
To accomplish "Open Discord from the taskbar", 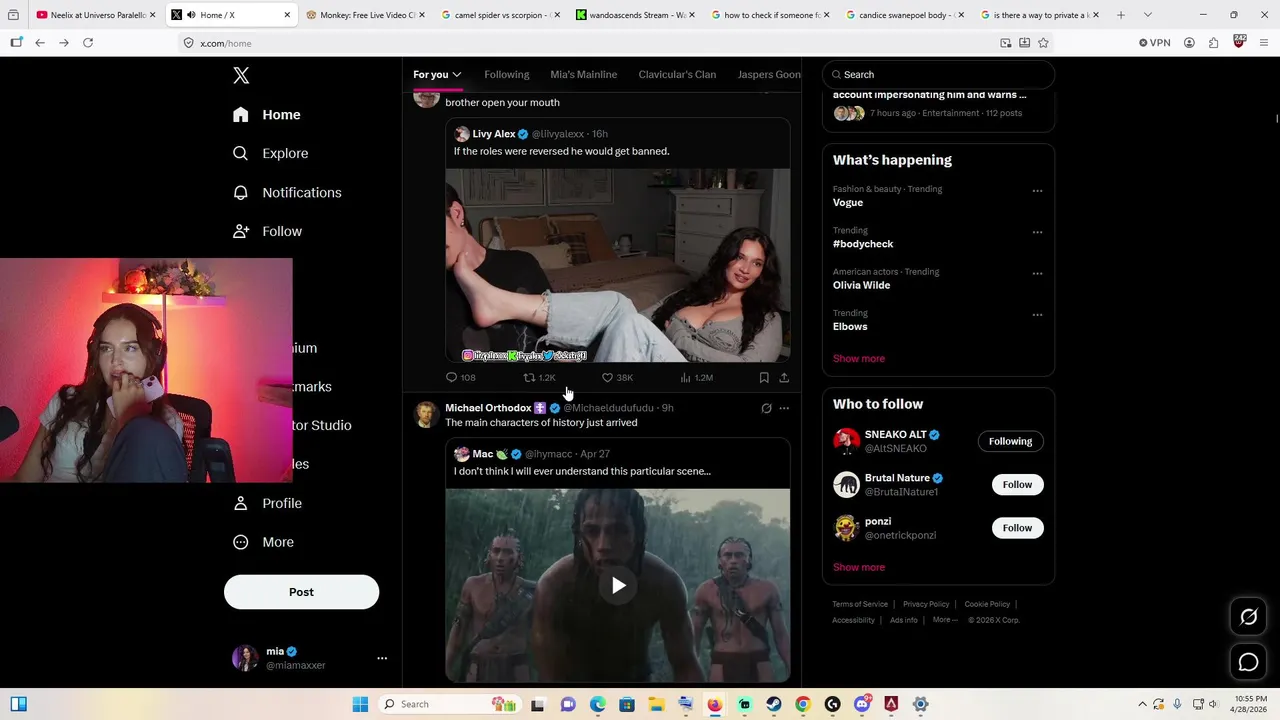I will click(862, 704).
